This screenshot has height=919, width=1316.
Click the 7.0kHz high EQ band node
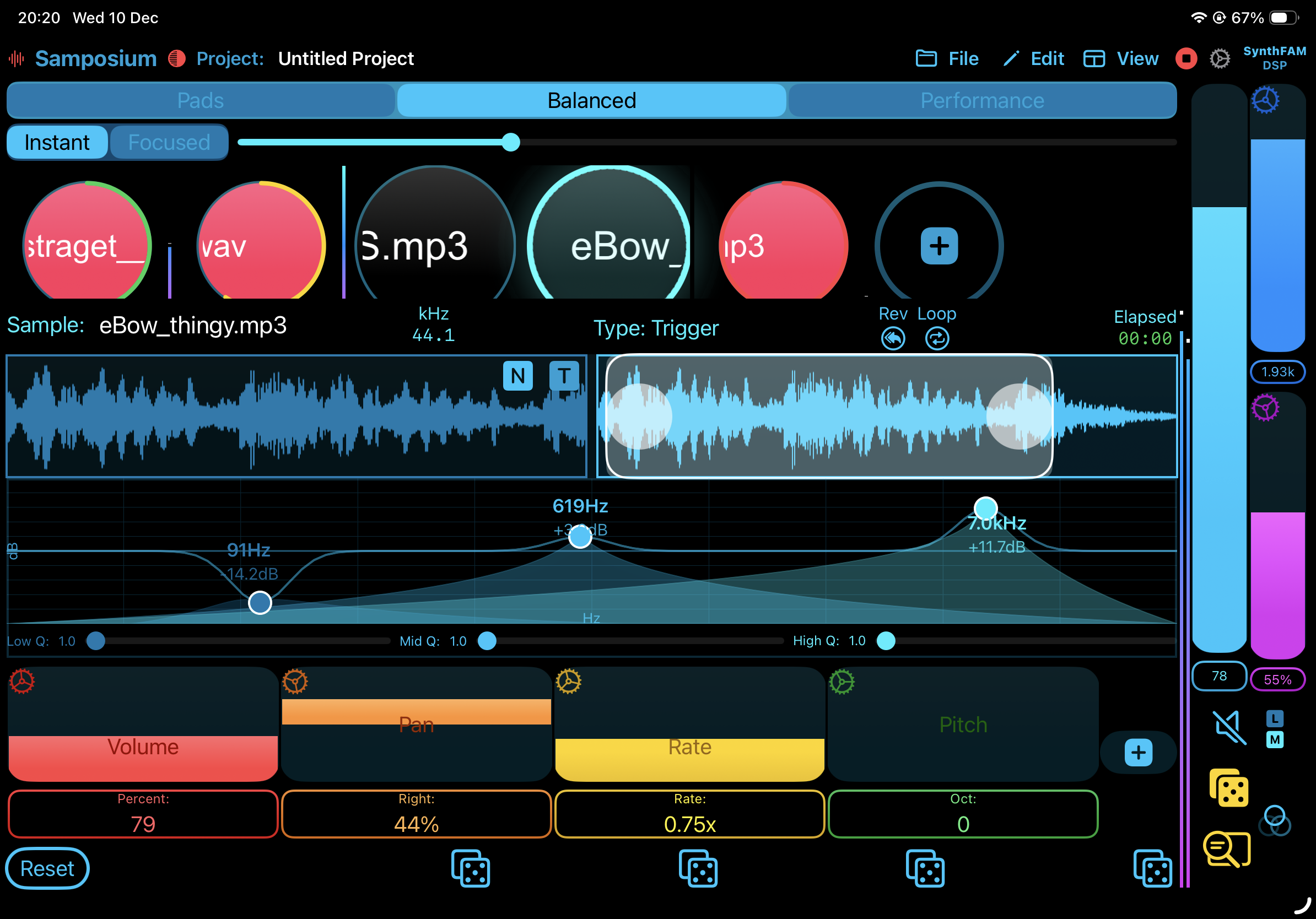[x=986, y=508]
